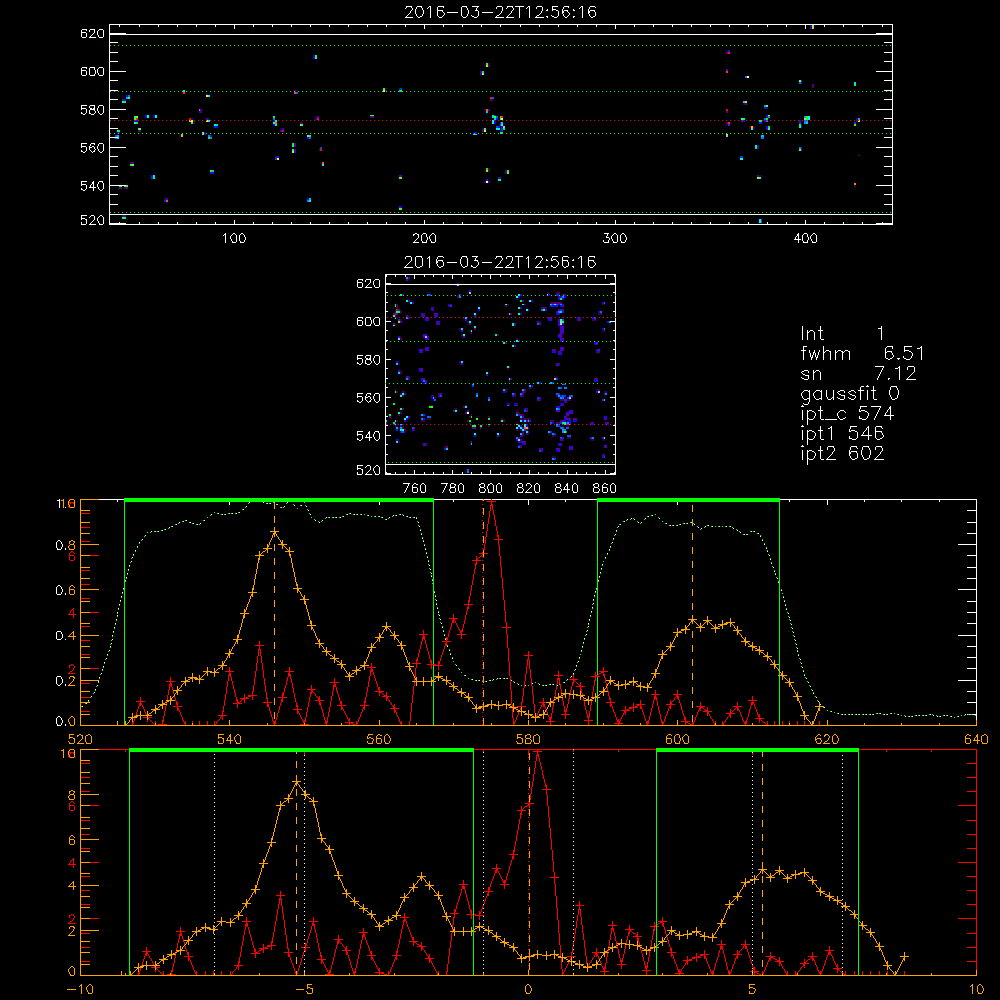Click x-axis label 780 on the middle plot
The width and height of the screenshot is (1000, 1000).
coord(453,489)
